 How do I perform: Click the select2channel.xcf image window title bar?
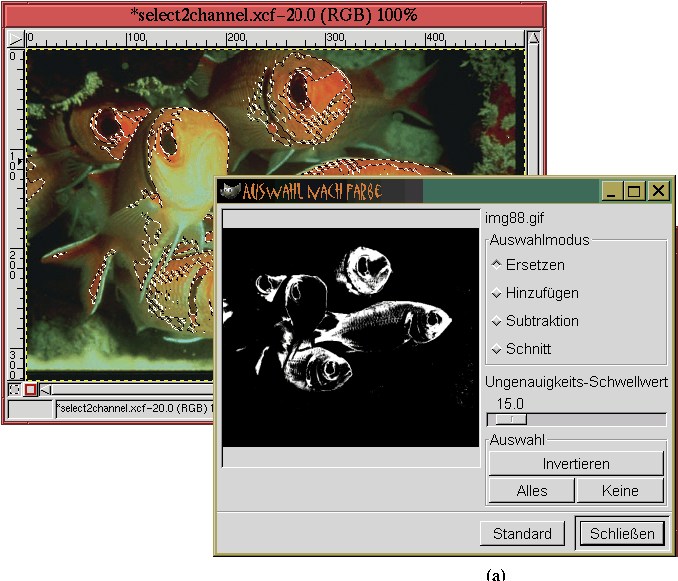(274, 15)
